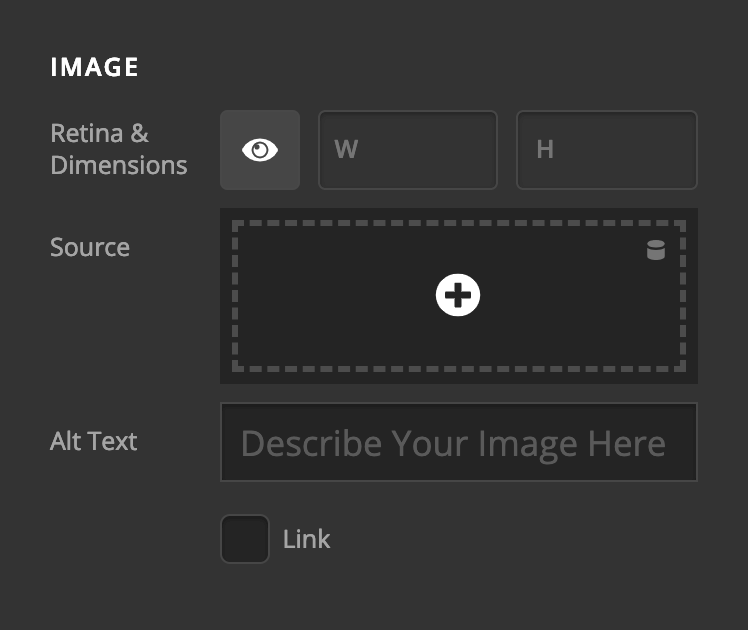Click the H height input field
The width and height of the screenshot is (748, 630).
tap(606, 150)
